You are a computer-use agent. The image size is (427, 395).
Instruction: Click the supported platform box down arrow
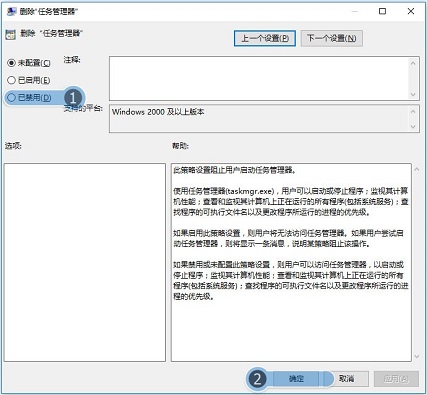click(x=413, y=127)
